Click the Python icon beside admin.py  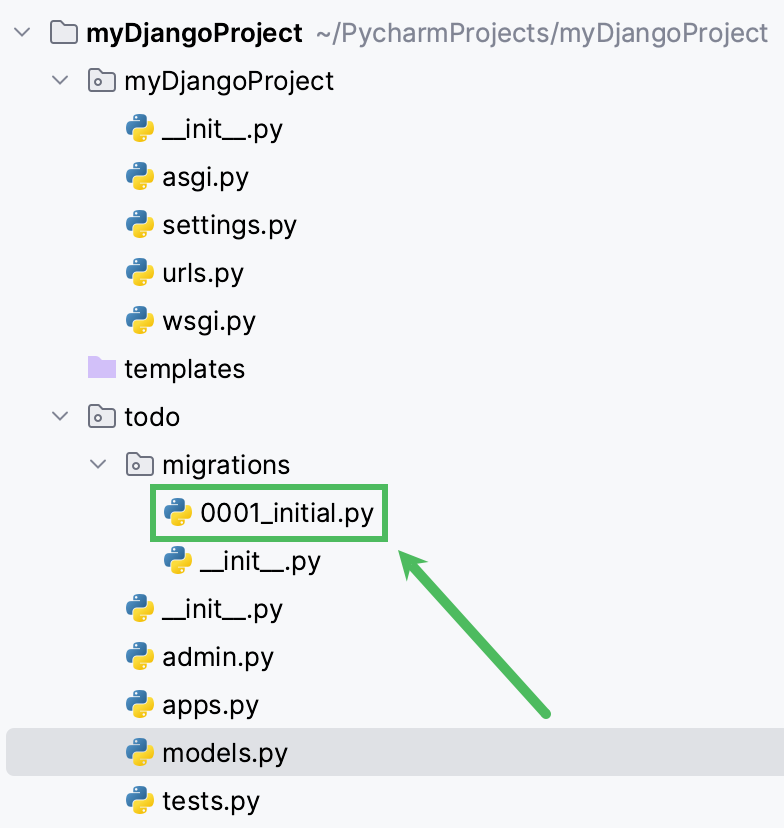140,657
